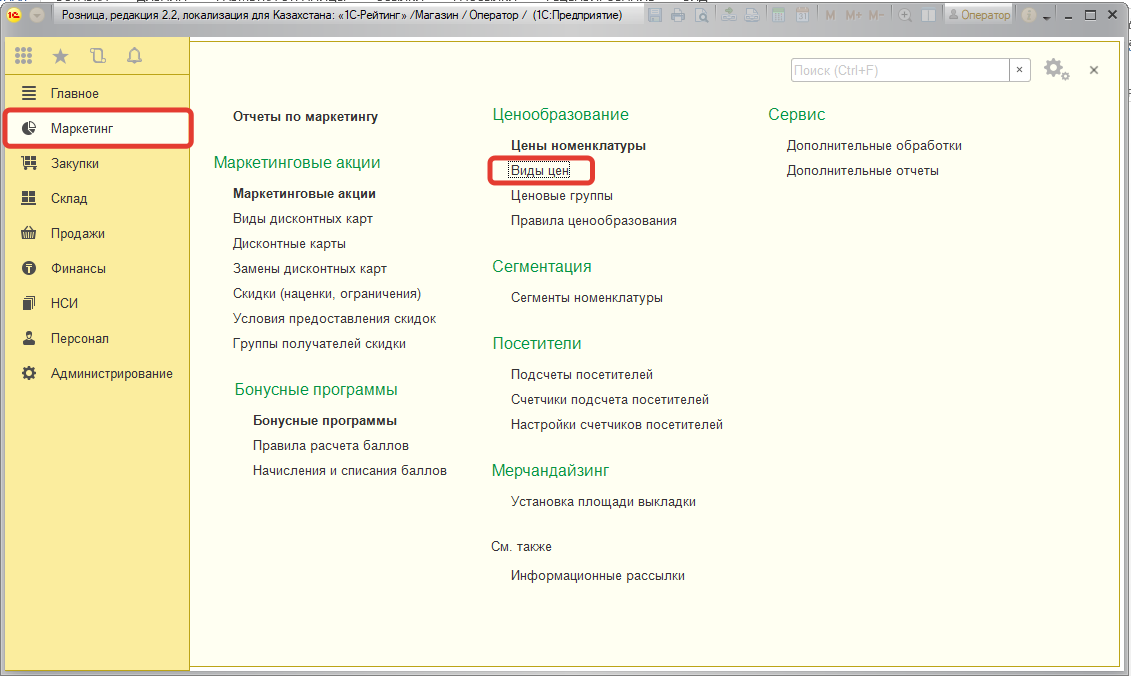This screenshot has height=676, width=1131.
Task: Open the History icon
Action: pyautogui.click(x=97, y=57)
